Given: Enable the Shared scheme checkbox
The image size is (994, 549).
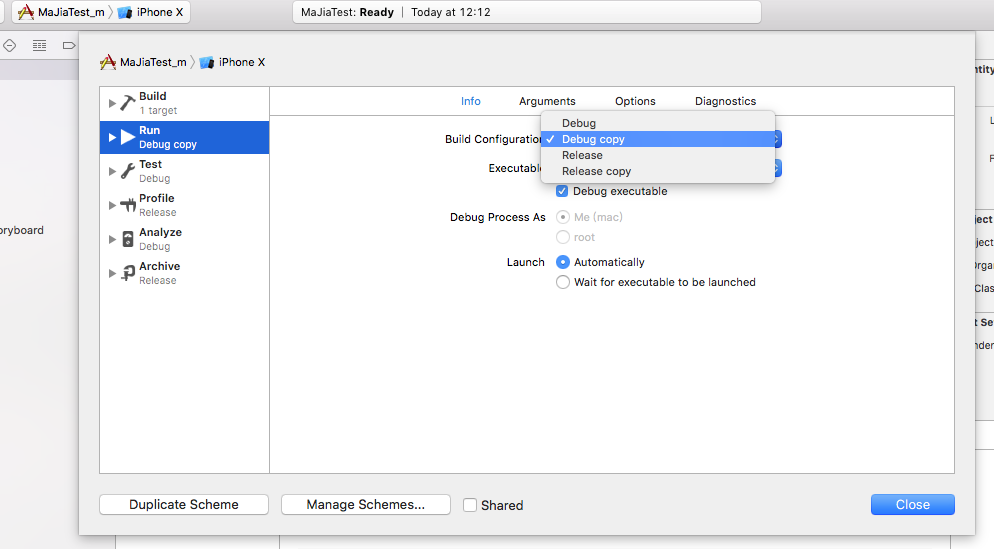Looking at the screenshot, I should coord(470,505).
